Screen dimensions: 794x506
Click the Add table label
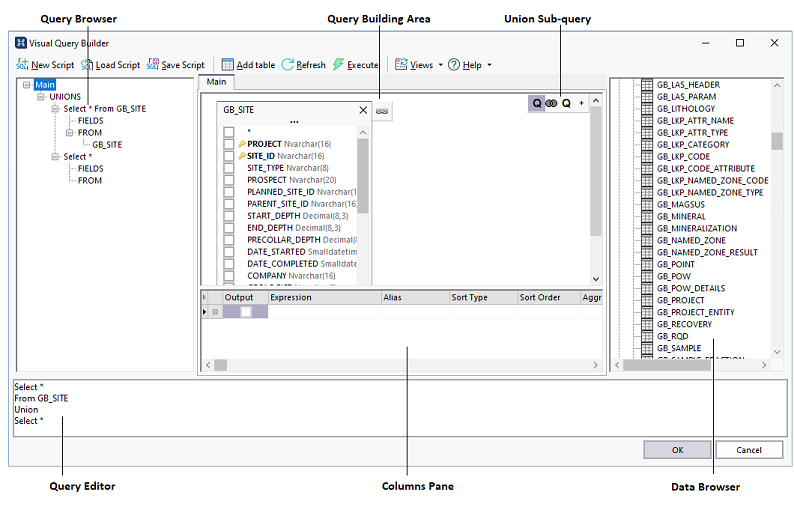(256, 65)
